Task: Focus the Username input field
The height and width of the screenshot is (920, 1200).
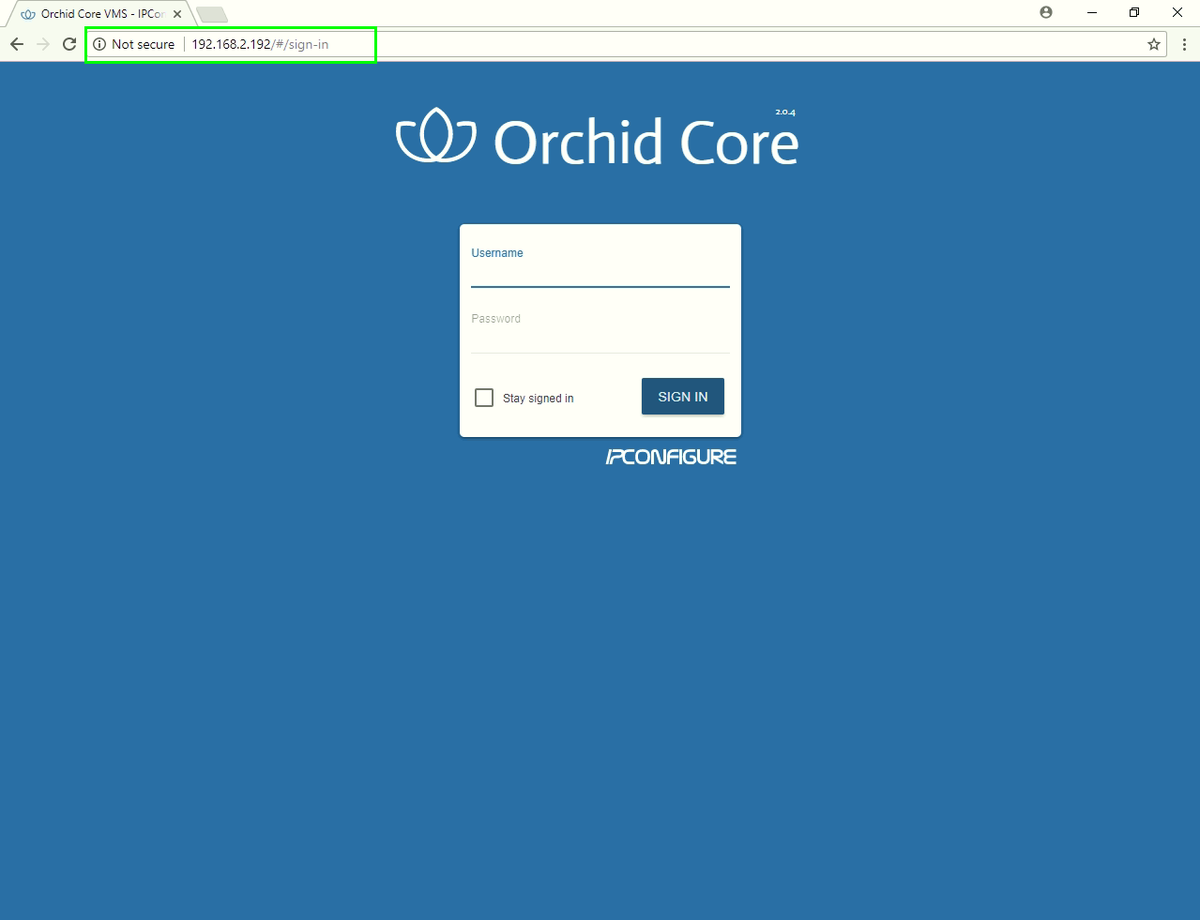Action: pyautogui.click(x=600, y=275)
